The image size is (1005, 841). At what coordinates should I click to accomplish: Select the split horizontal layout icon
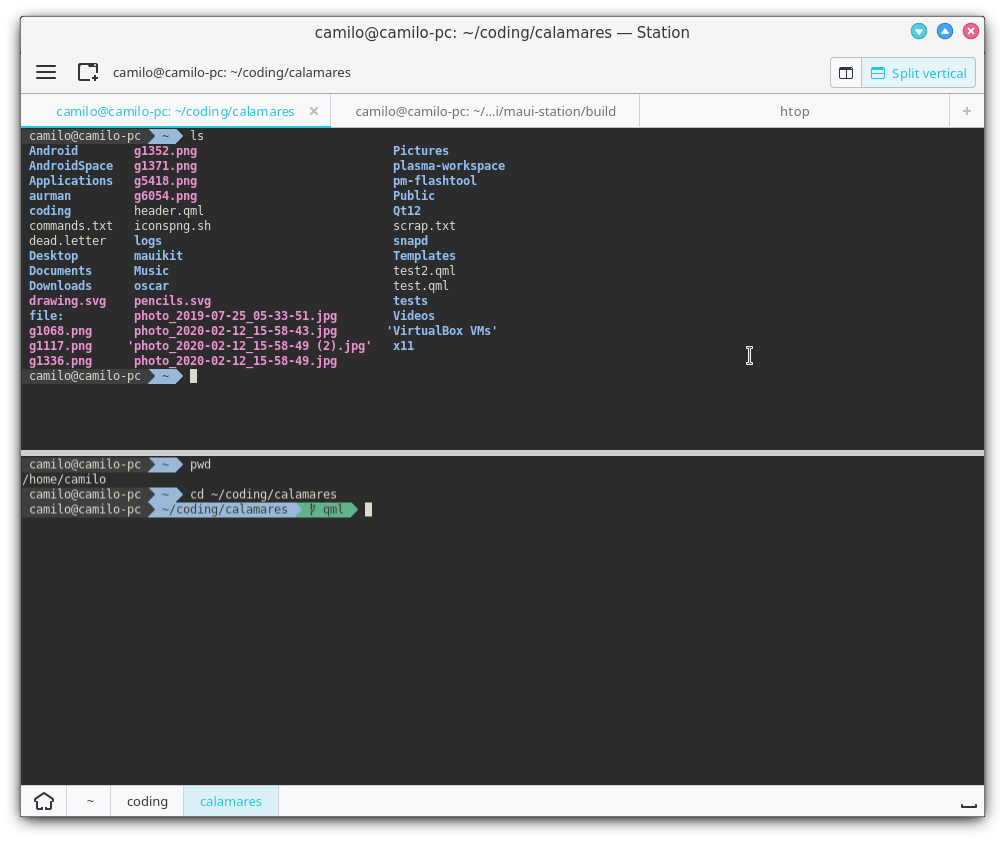pos(845,72)
